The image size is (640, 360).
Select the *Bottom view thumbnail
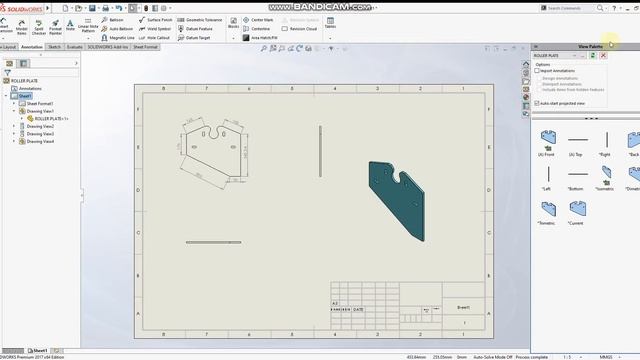[578, 174]
